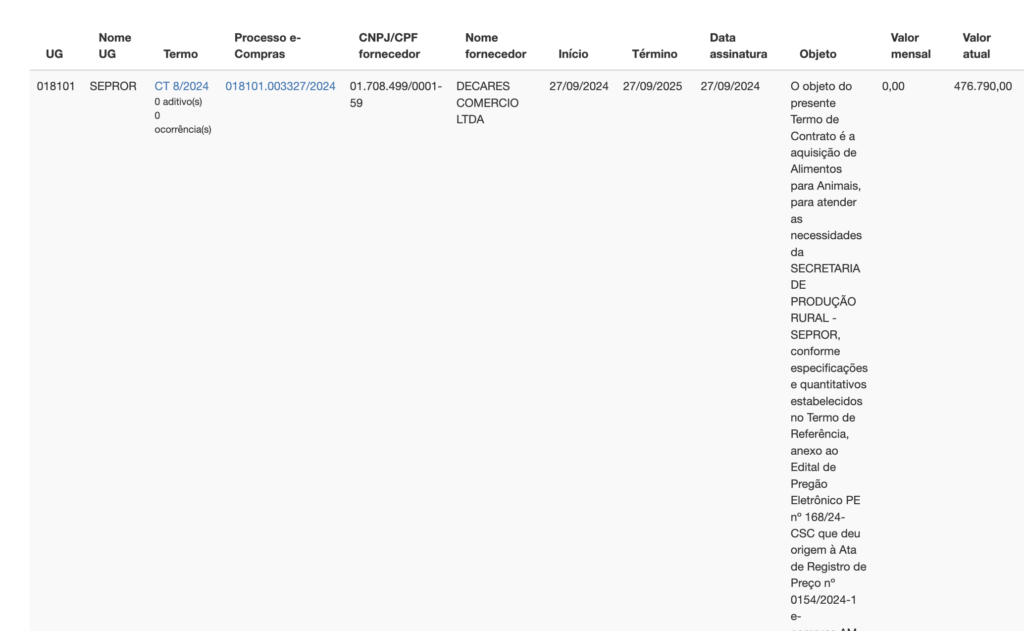This screenshot has height=631, width=1024.
Task: Select the Processo e-Compras column header
Action: coord(267,45)
